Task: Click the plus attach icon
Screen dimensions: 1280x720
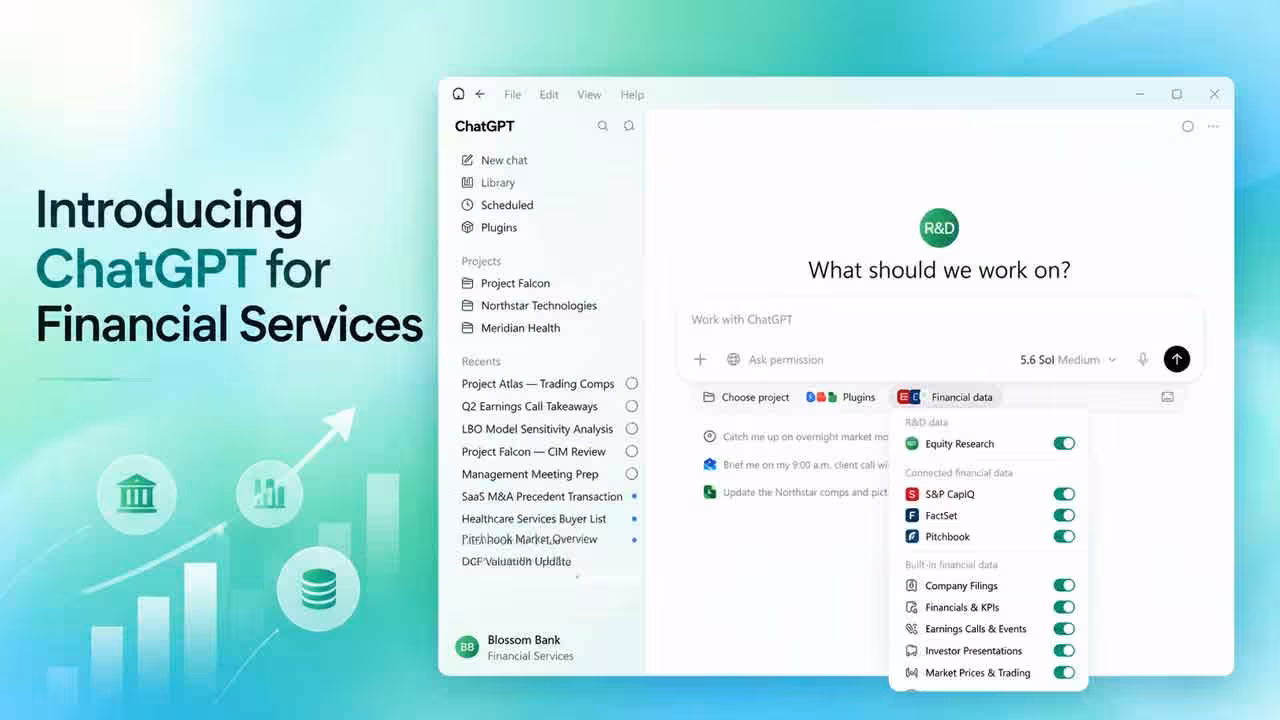Action: click(x=700, y=359)
